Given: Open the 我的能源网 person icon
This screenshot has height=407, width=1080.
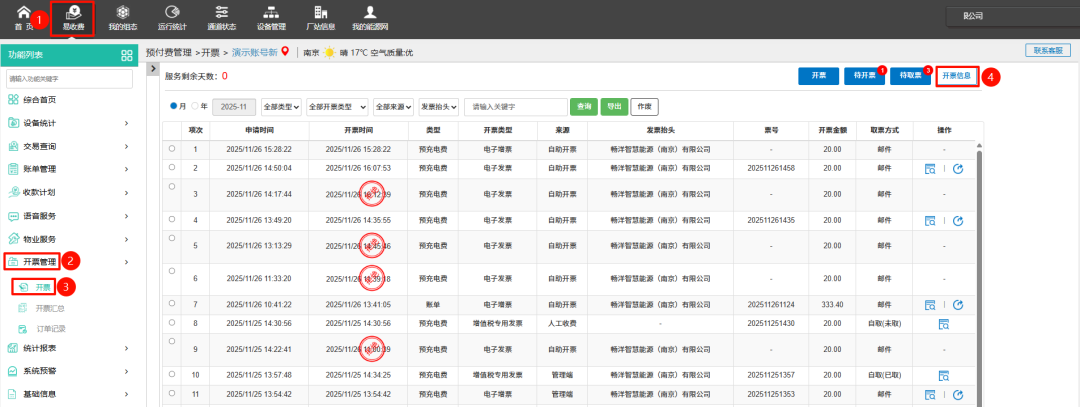Looking at the screenshot, I should pos(370,12).
